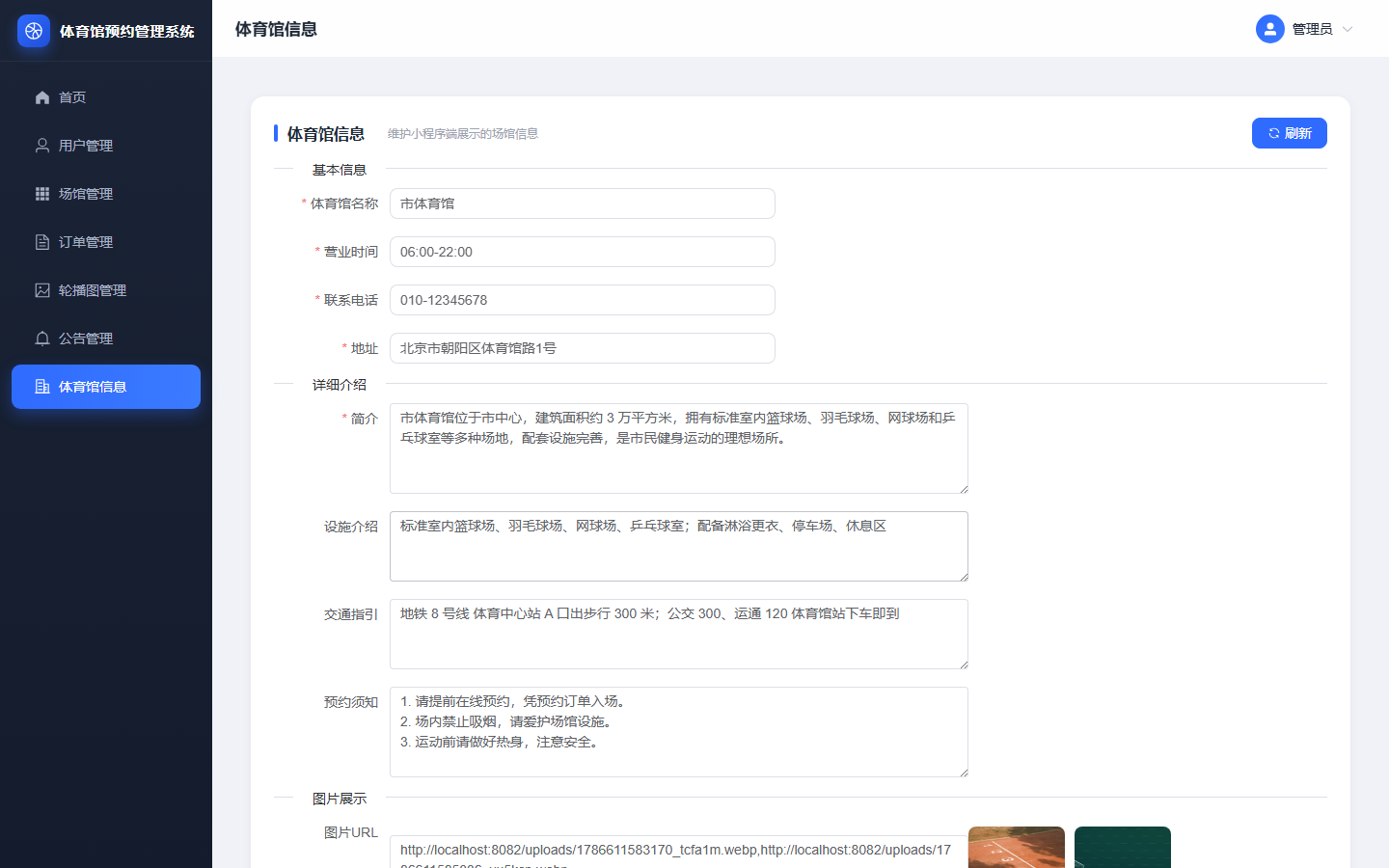
Task: Click the 体育馆信息 page title in header
Action: point(277,29)
